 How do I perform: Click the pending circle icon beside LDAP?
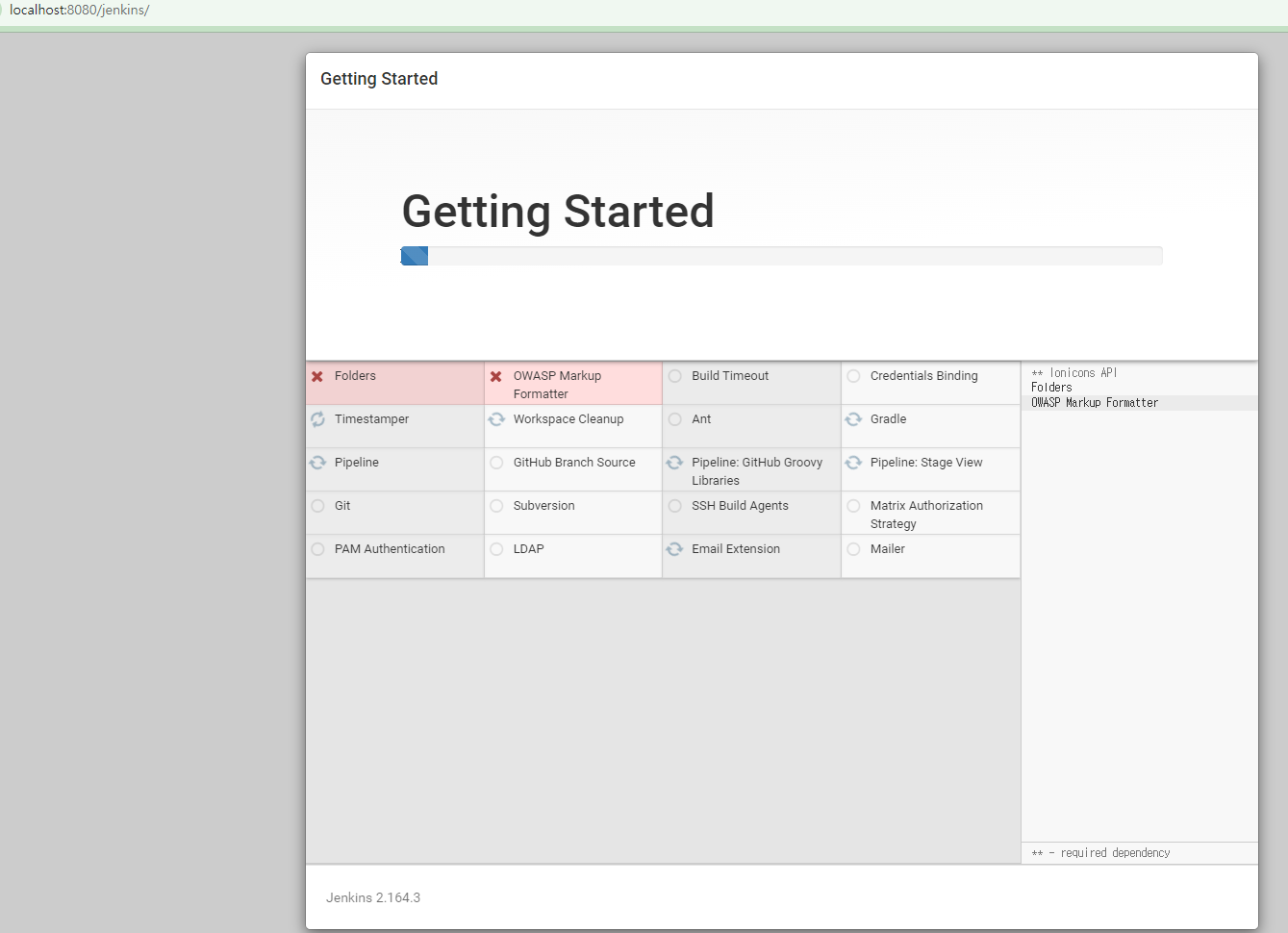496,549
